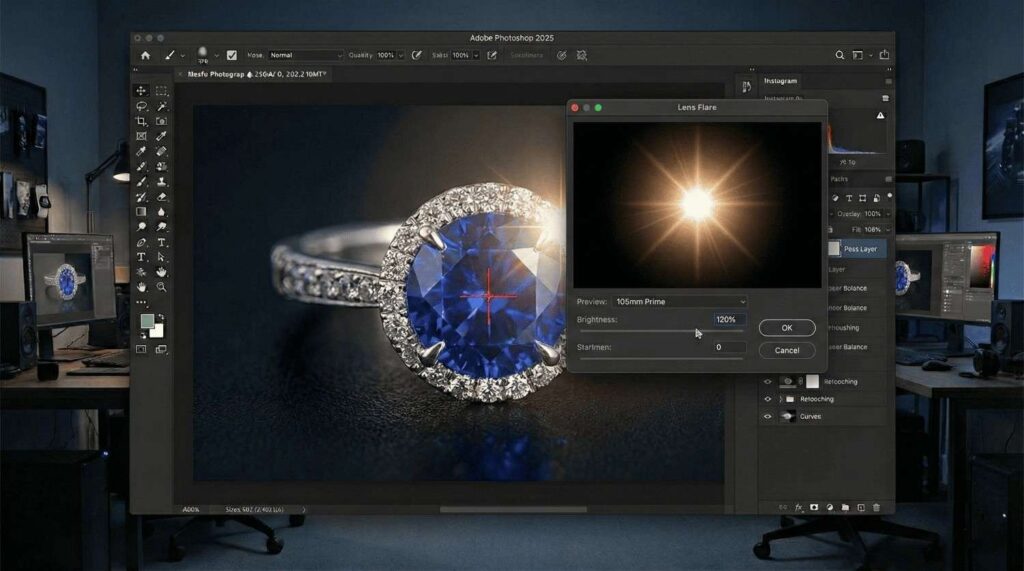The height and width of the screenshot is (571, 1024).
Task: Select the Rectangular Marquee tool
Action: tap(161, 91)
